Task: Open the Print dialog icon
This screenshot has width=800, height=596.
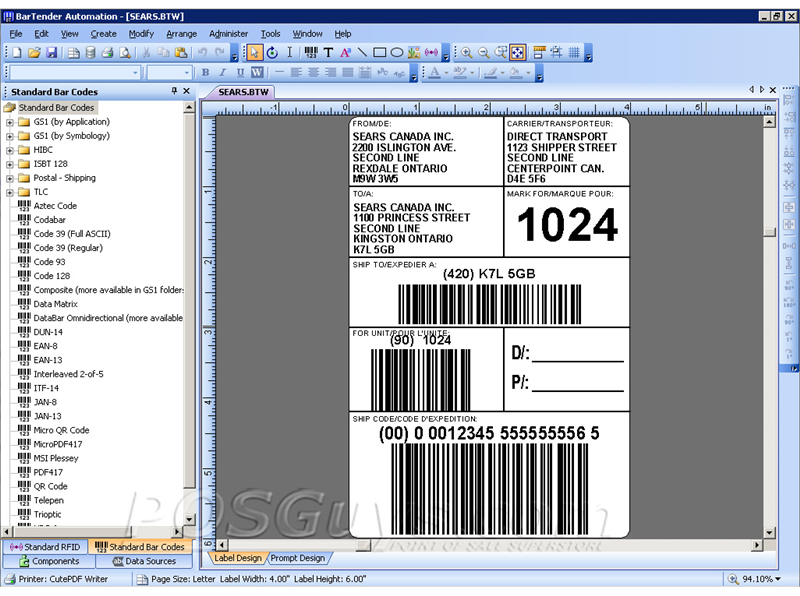Action: click(109, 50)
